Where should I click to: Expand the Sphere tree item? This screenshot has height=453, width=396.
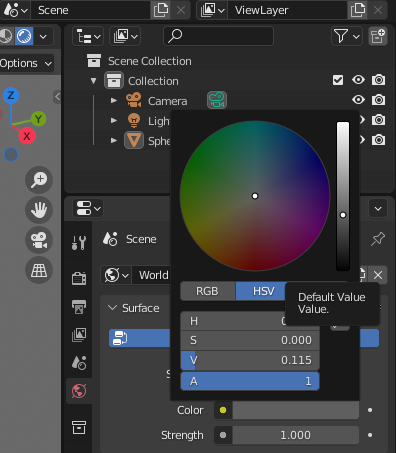coord(114,140)
